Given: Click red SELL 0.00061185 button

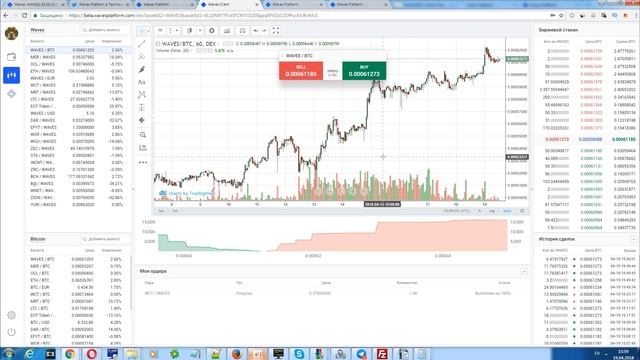Looking at the screenshot, I should (x=301, y=71).
